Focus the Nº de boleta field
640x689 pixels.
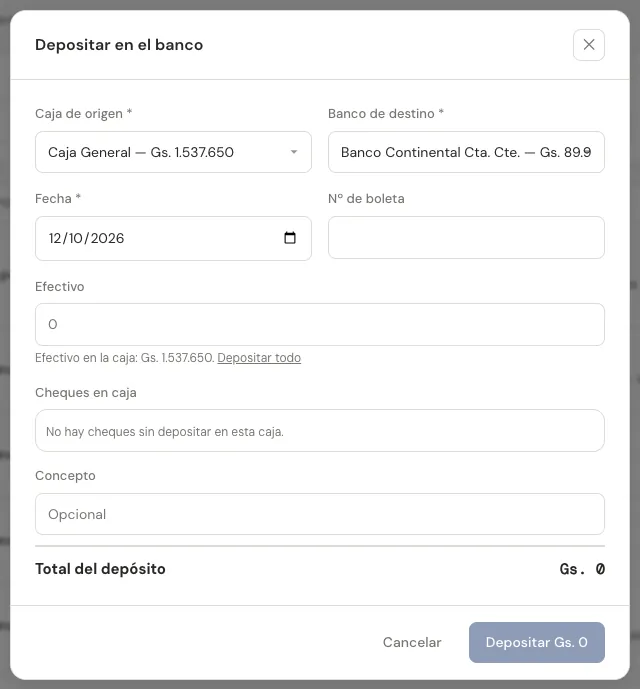pos(466,237)
